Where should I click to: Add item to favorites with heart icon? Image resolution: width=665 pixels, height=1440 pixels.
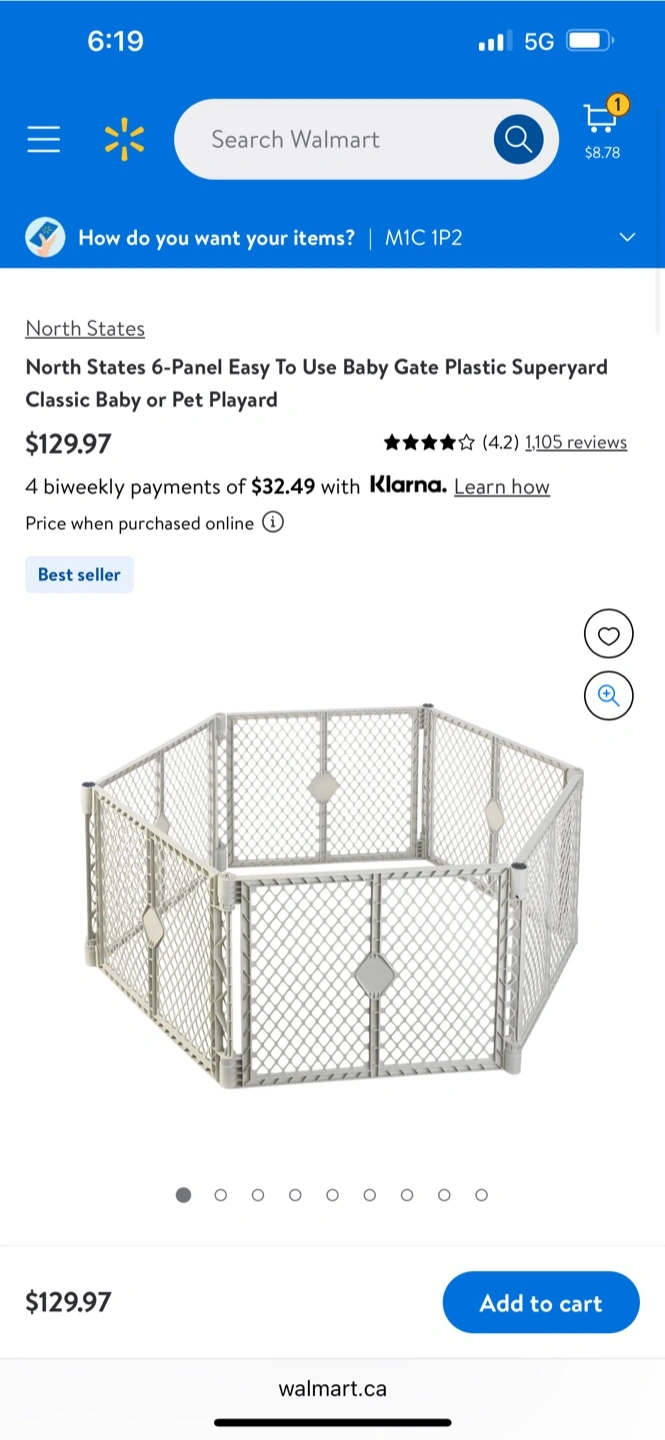click(x=609, y=634)
